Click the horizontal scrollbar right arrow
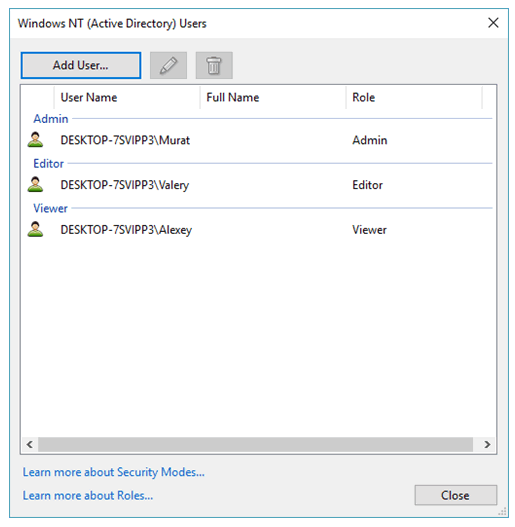The width and height of the screenshot is (515, 527). coord(487,444)
